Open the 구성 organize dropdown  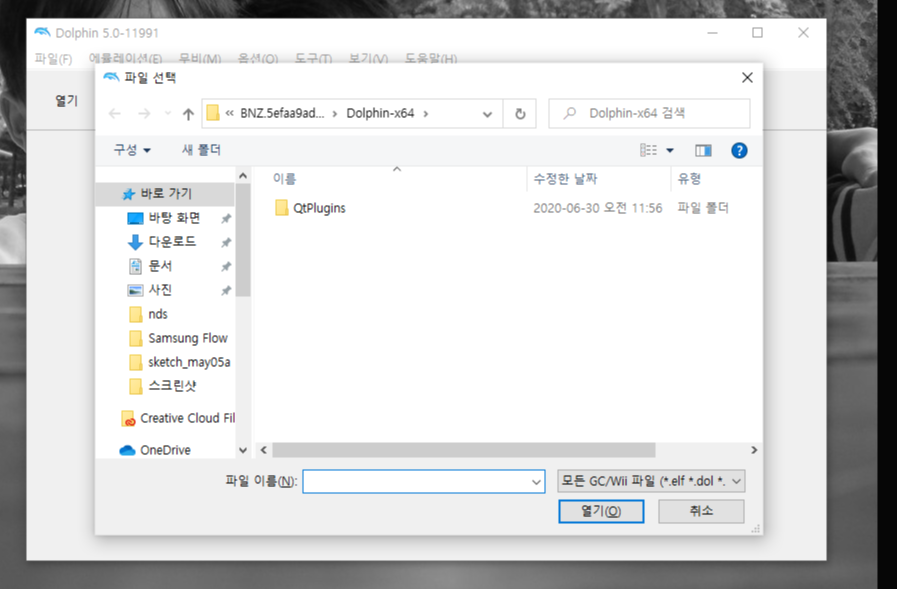click(x=132, y=150)
